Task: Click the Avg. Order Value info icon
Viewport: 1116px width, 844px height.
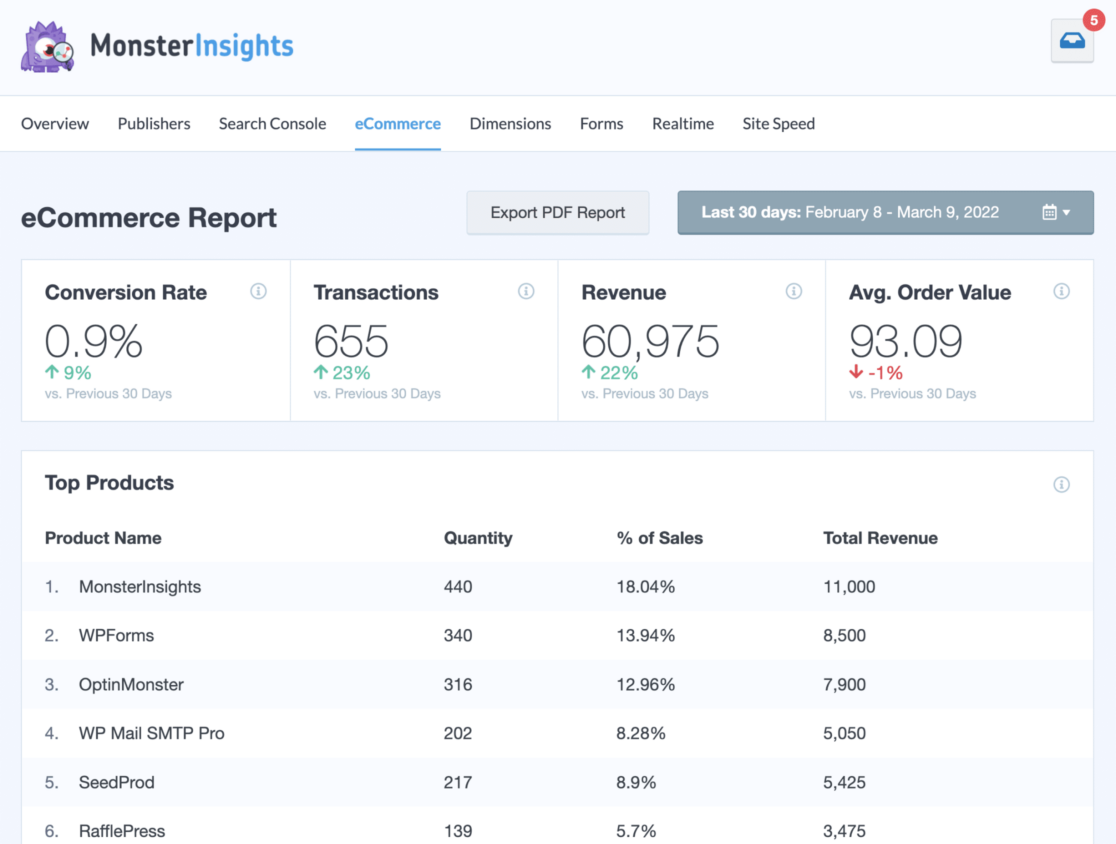Action: [x=1062, y=291]
